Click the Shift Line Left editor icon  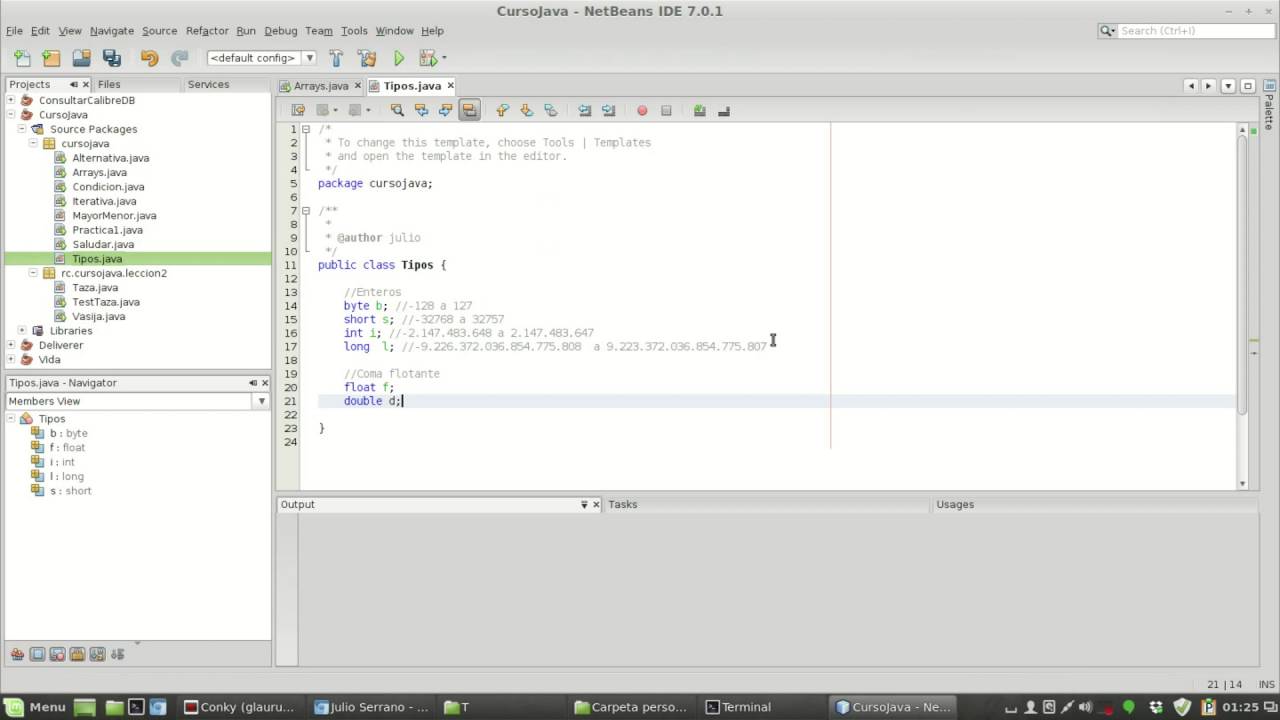point(584,110)
